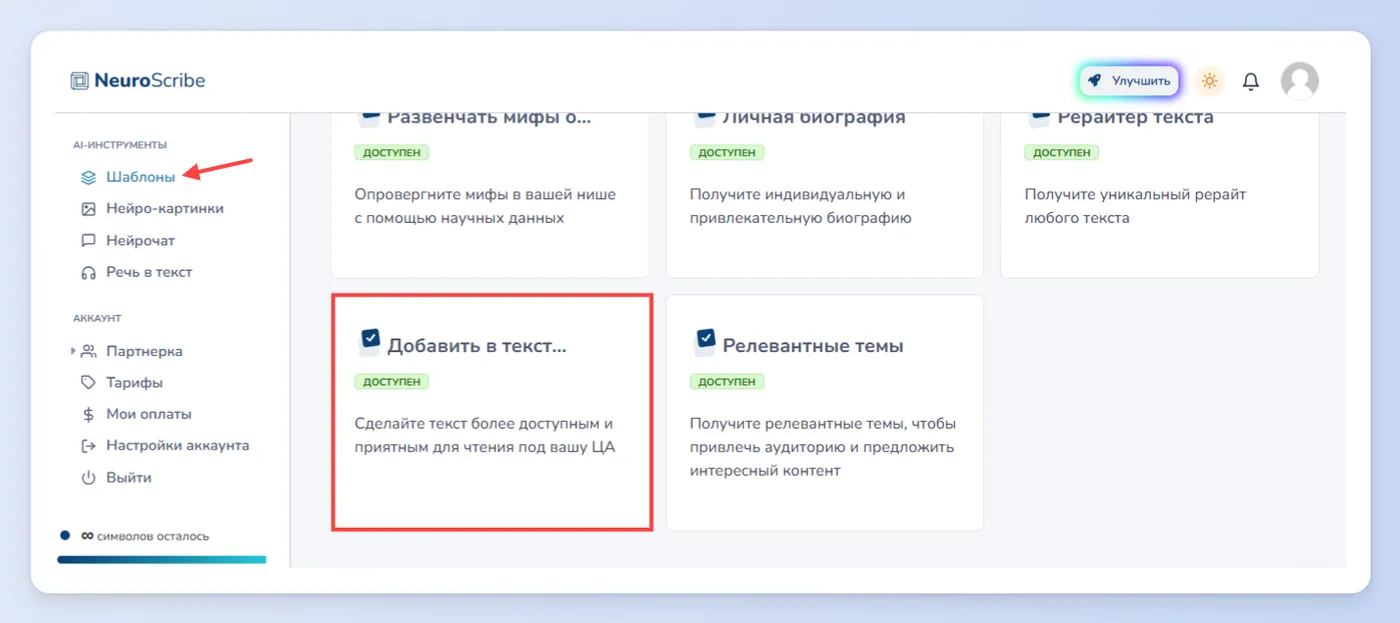Open the Рерайтер текста template title
Screen dimensions: 1400x623
point(1135,117)
